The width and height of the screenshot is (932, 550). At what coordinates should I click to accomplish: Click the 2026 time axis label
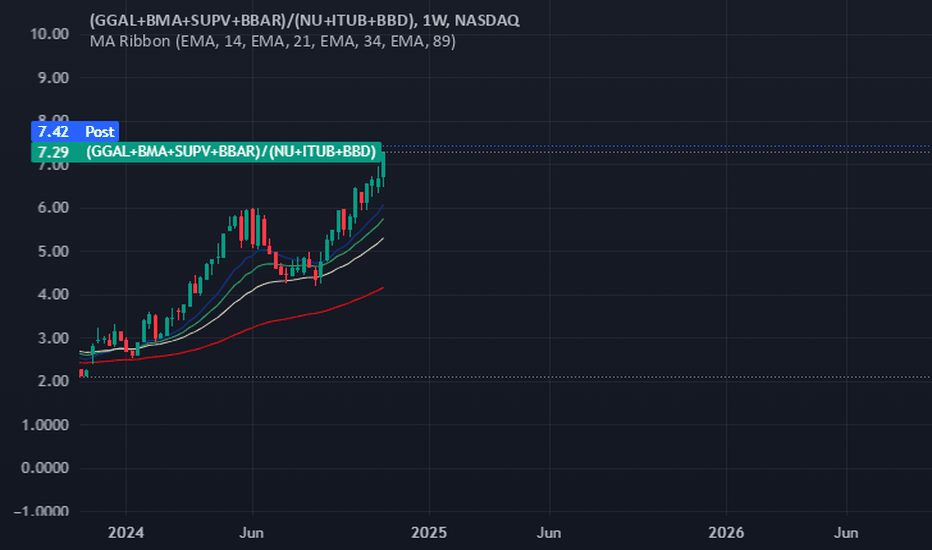tap(726, 532)
